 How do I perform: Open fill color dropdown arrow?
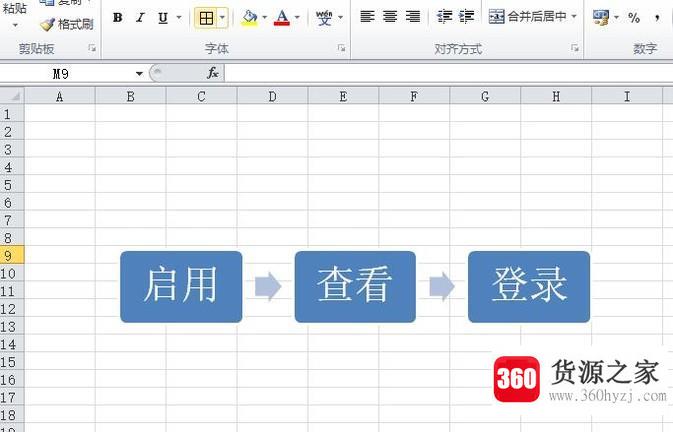tap(264, 18)
